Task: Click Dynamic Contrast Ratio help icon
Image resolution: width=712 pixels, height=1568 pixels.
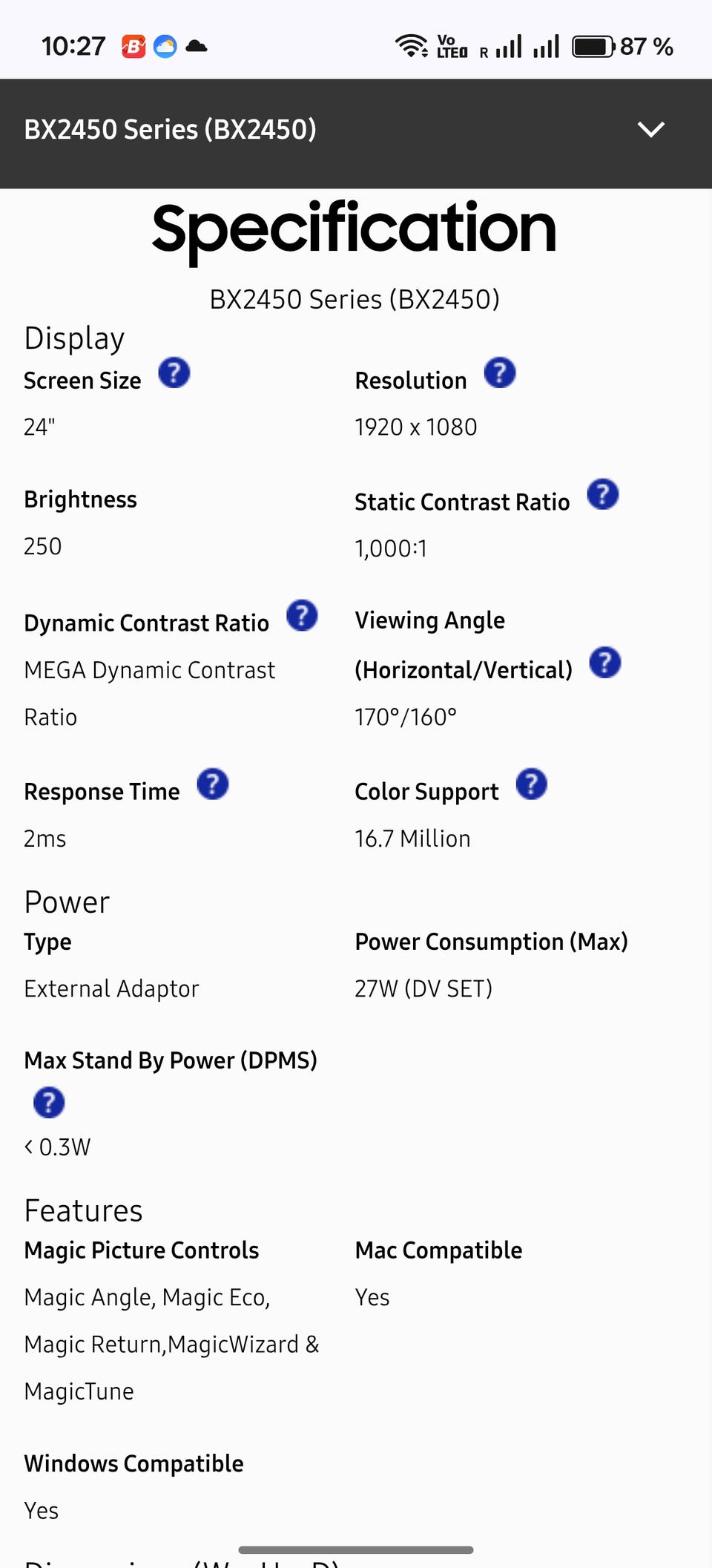Action: (x=302, y=615)
